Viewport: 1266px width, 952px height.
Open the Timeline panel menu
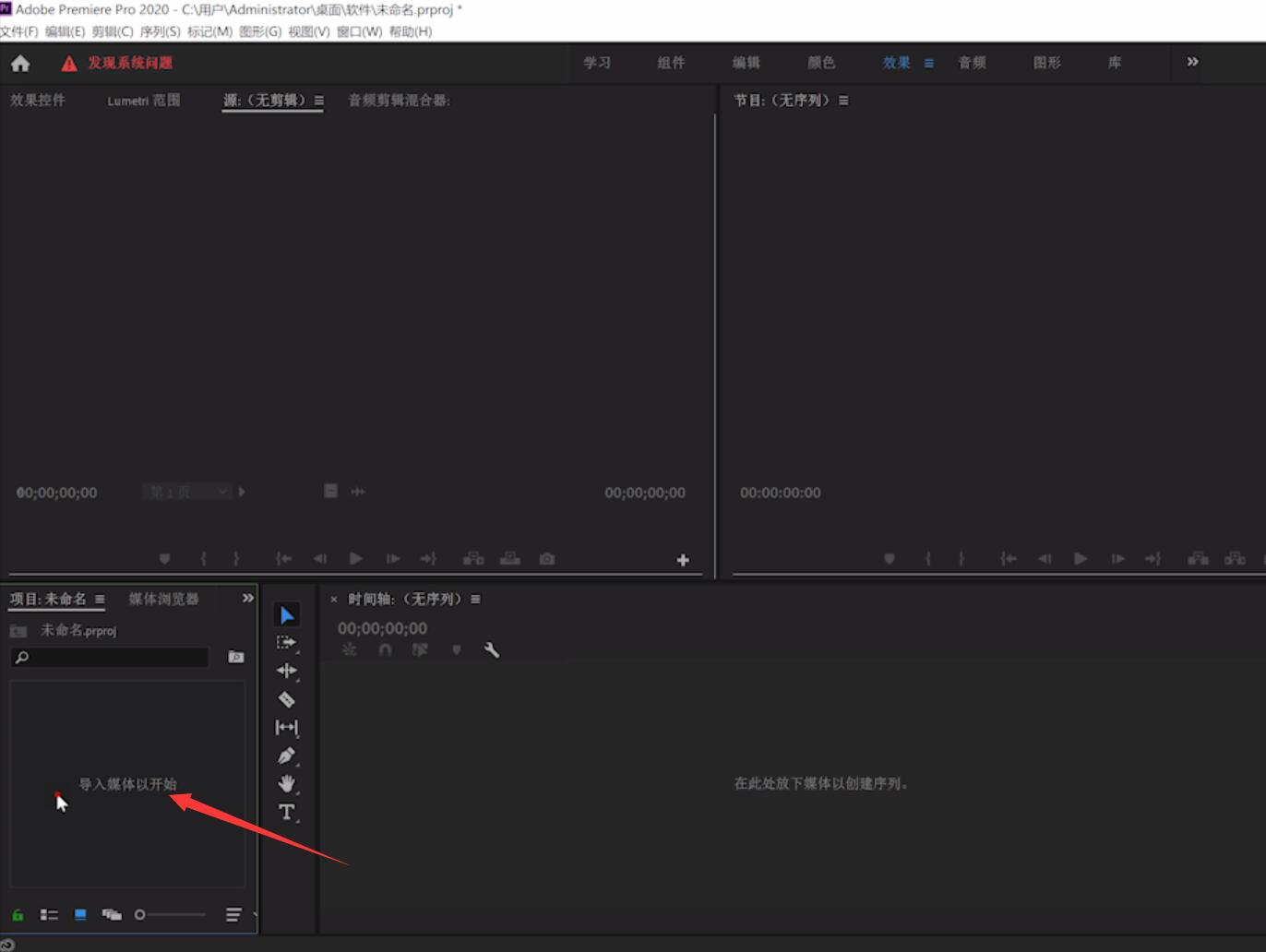pos(475,600)
